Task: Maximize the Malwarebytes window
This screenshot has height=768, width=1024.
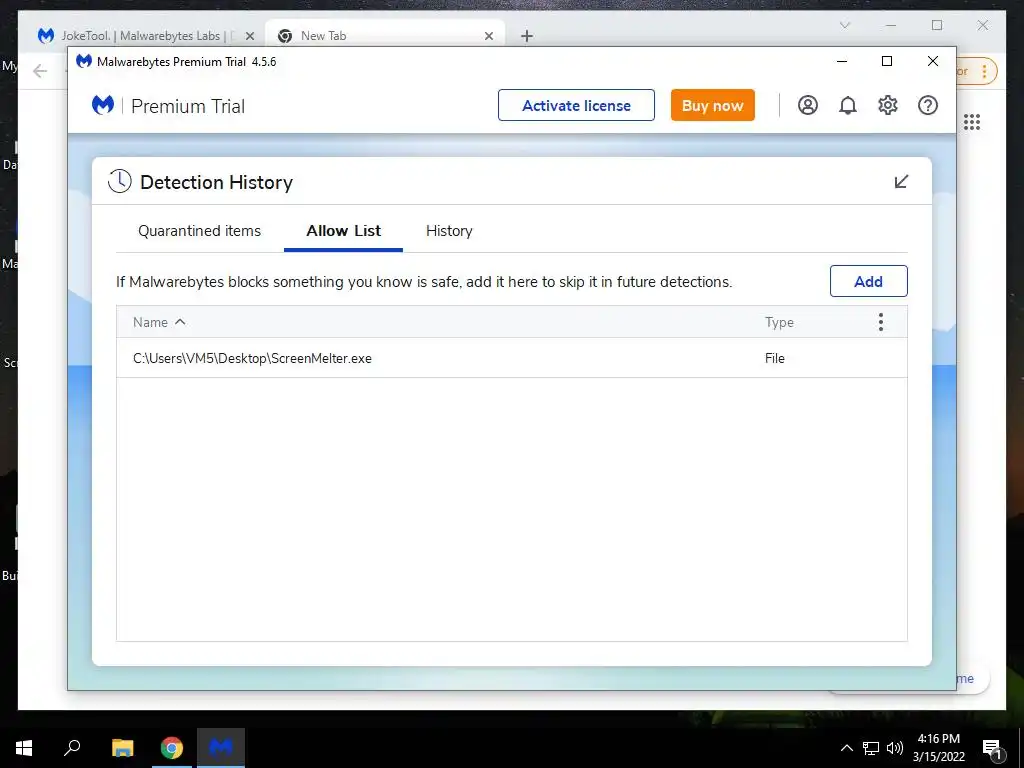Action: click(x=887, y=61)
